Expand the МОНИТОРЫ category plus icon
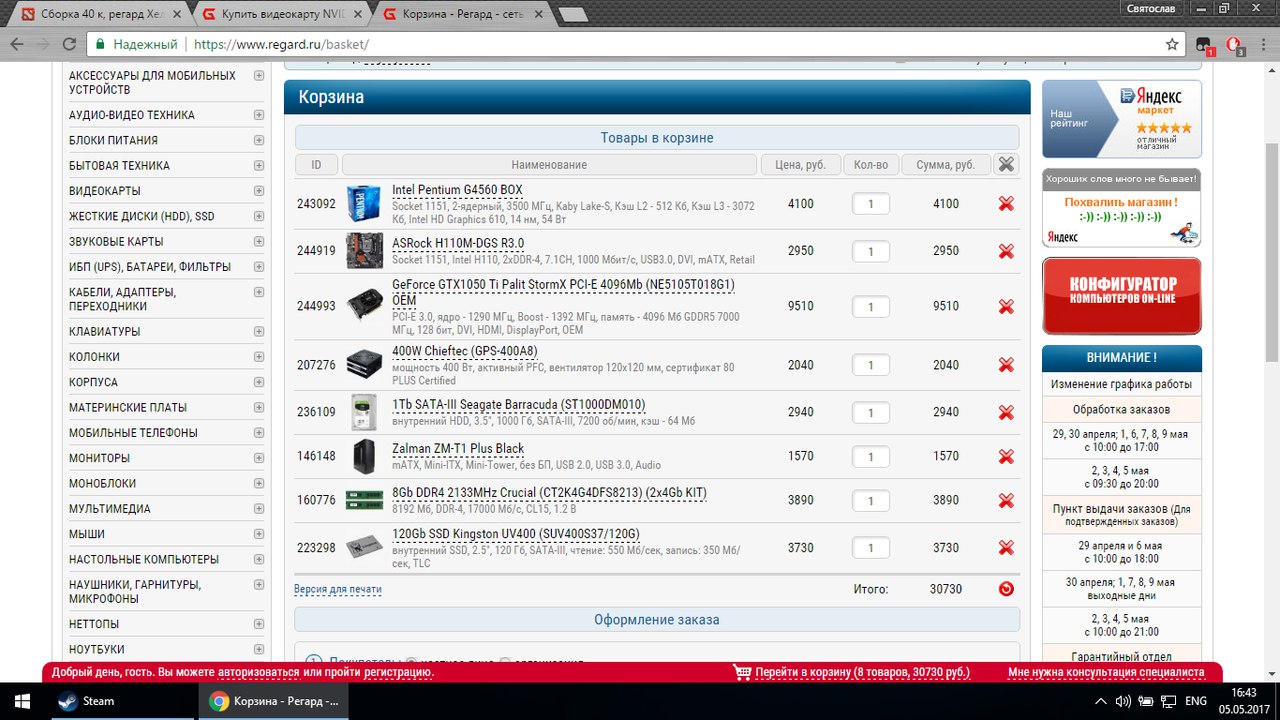1280x720 pixels. pyautogui.click(x=259, y=458)
